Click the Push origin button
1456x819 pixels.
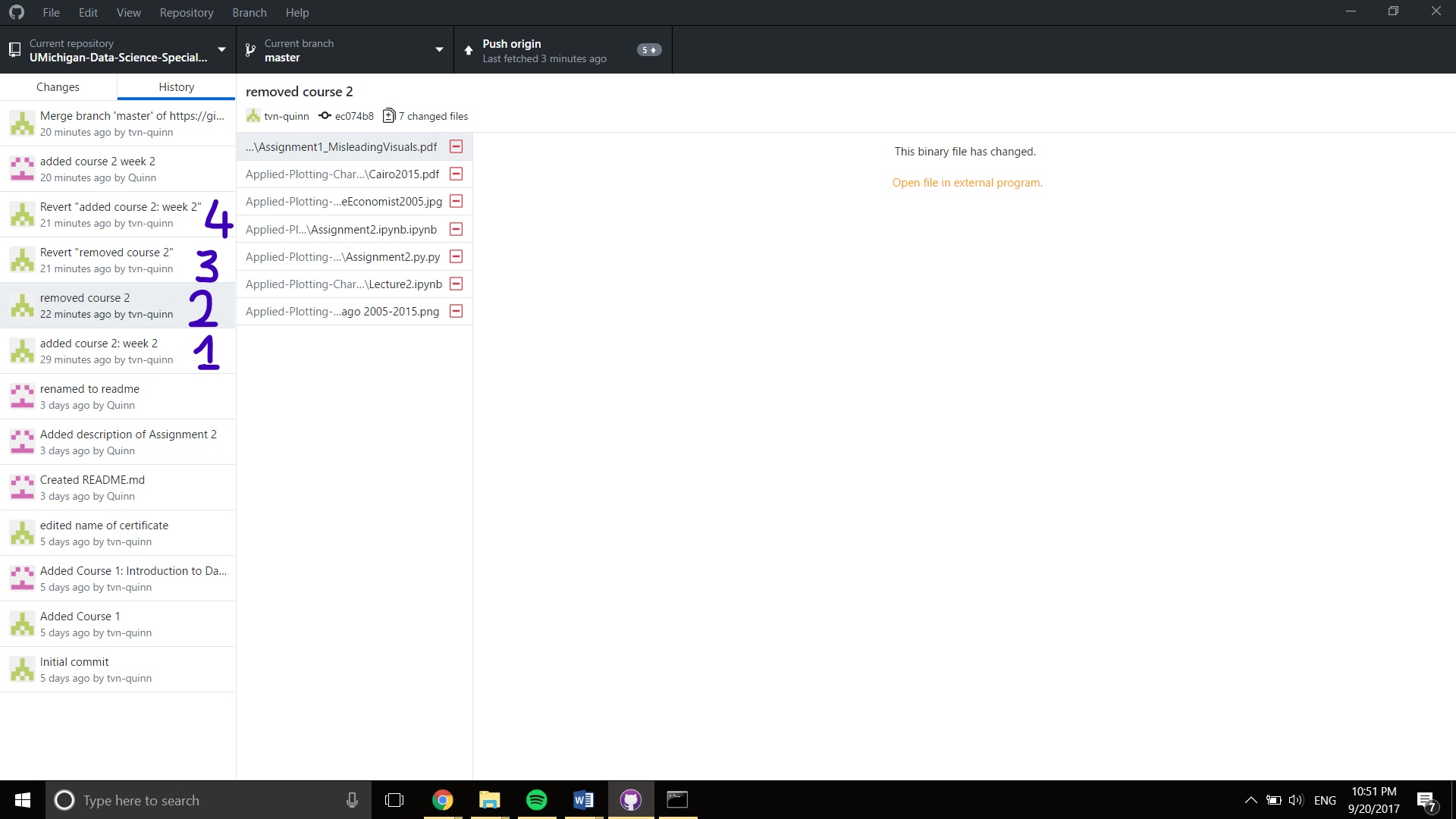click(561, 49)
